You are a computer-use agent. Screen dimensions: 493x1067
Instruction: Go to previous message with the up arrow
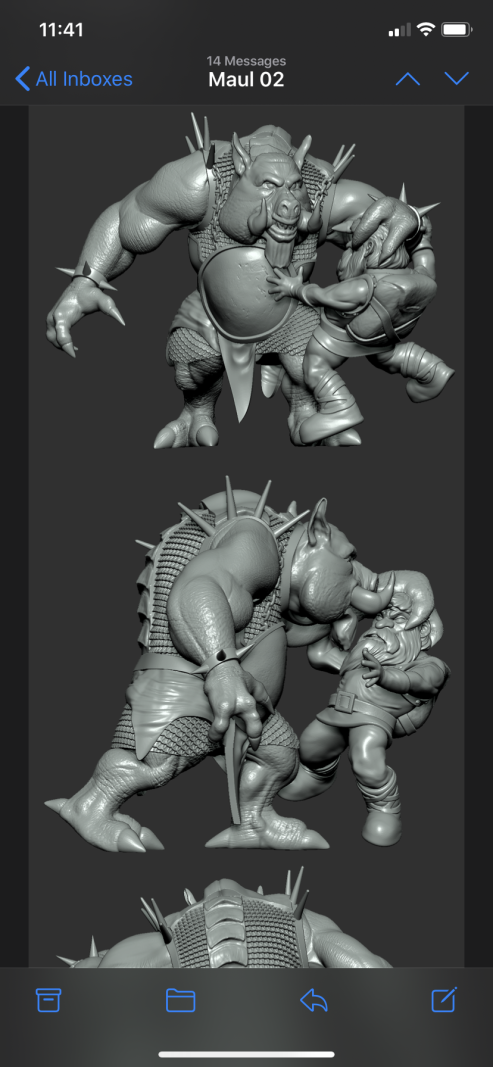coord(407,79)
